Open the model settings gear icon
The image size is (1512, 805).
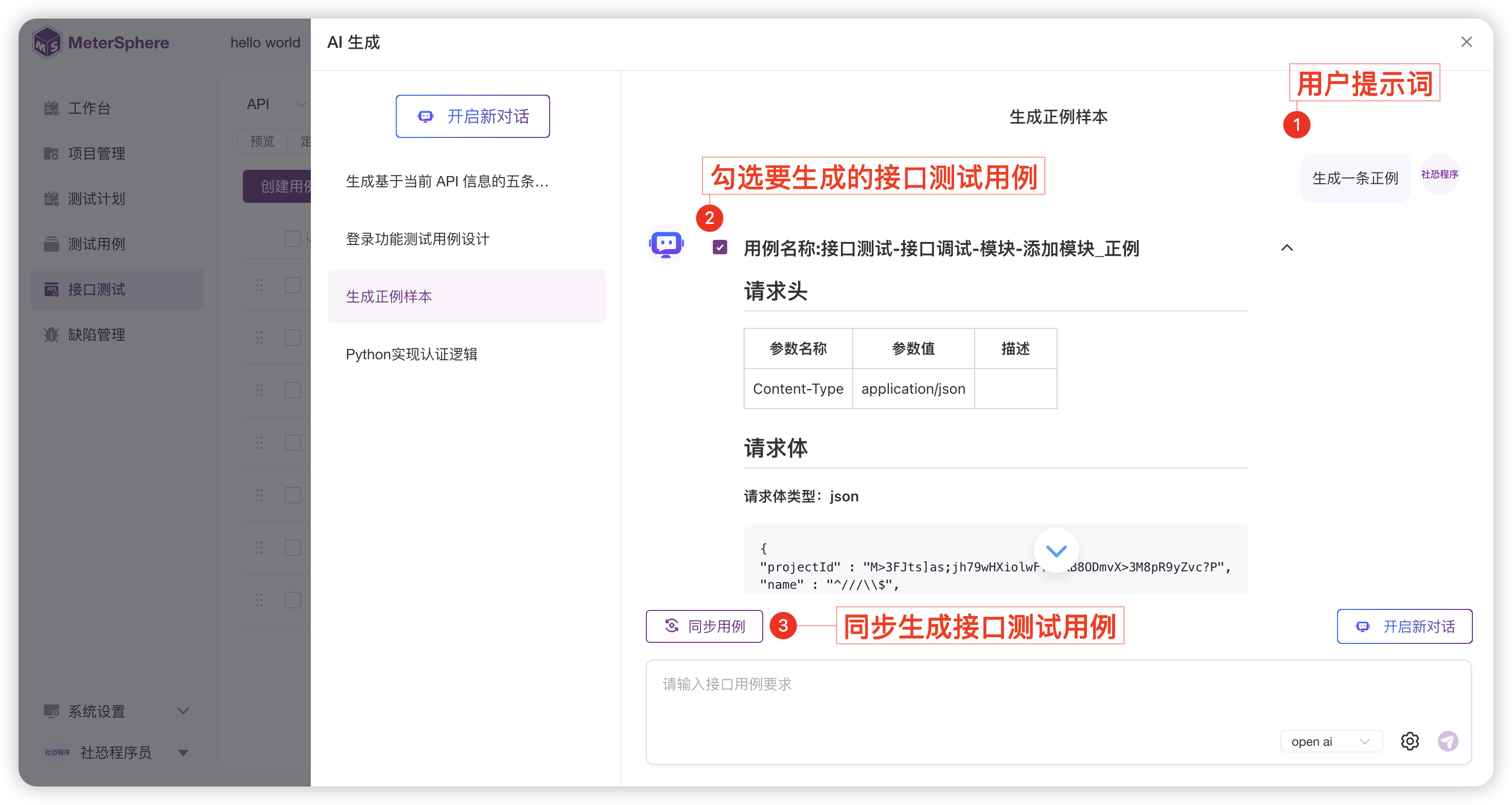pyautogui.click(x=1410, y=741)
